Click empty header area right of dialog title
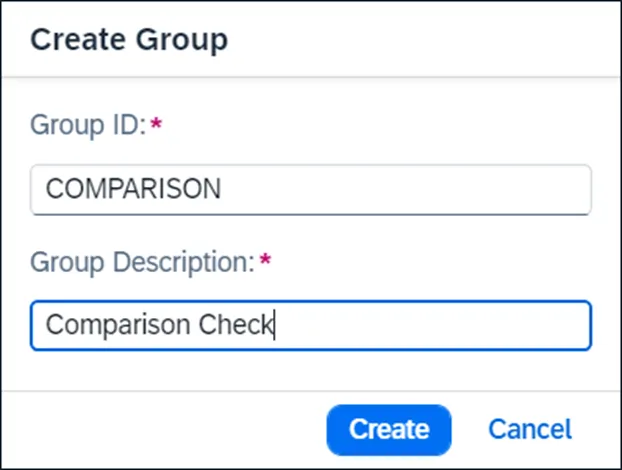Viewport: 622px width, 470px height. click(430, 40)
